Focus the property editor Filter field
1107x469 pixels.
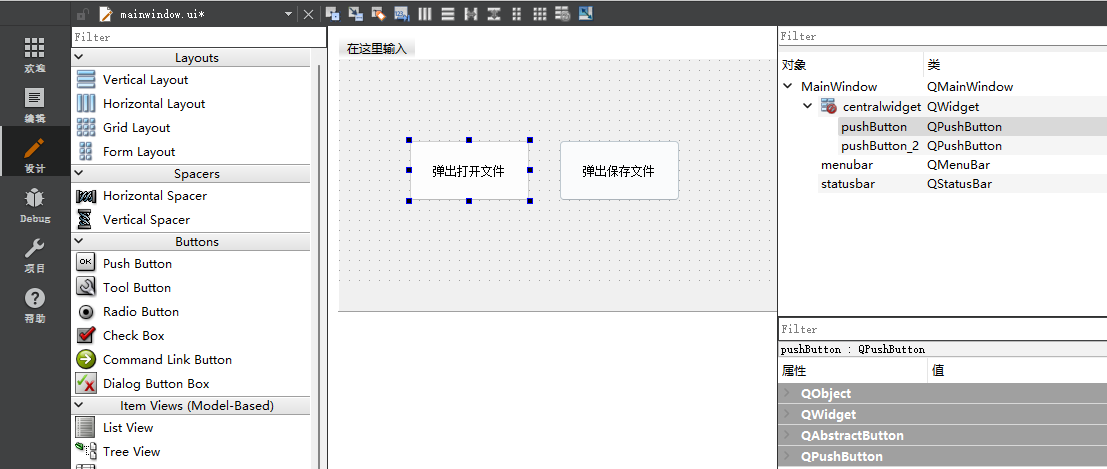pyautogui.click(x=943, y=329)
